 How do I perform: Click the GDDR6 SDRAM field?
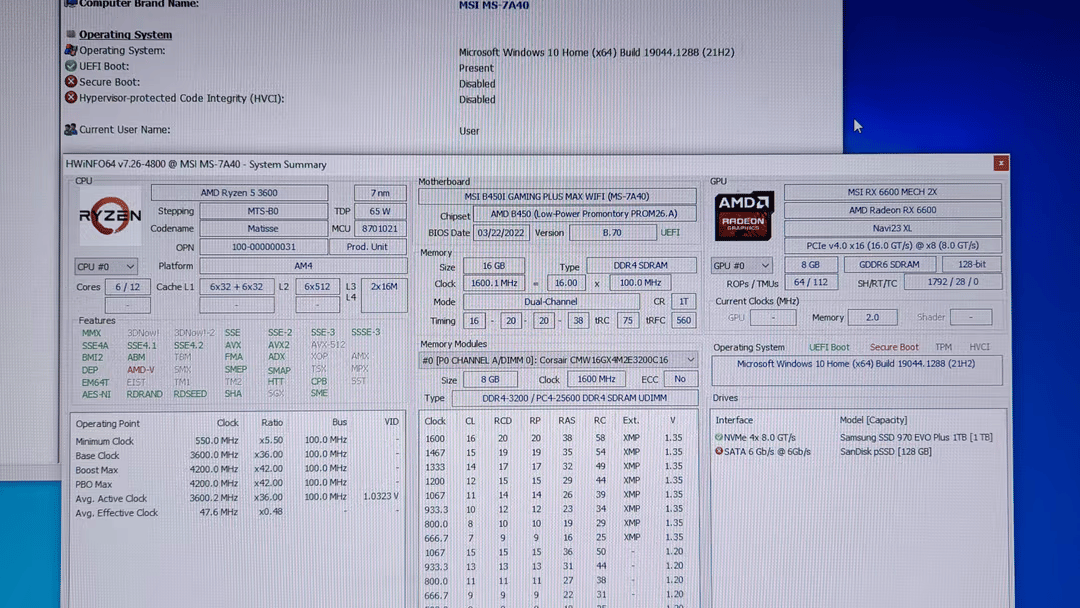click(889, 264)
